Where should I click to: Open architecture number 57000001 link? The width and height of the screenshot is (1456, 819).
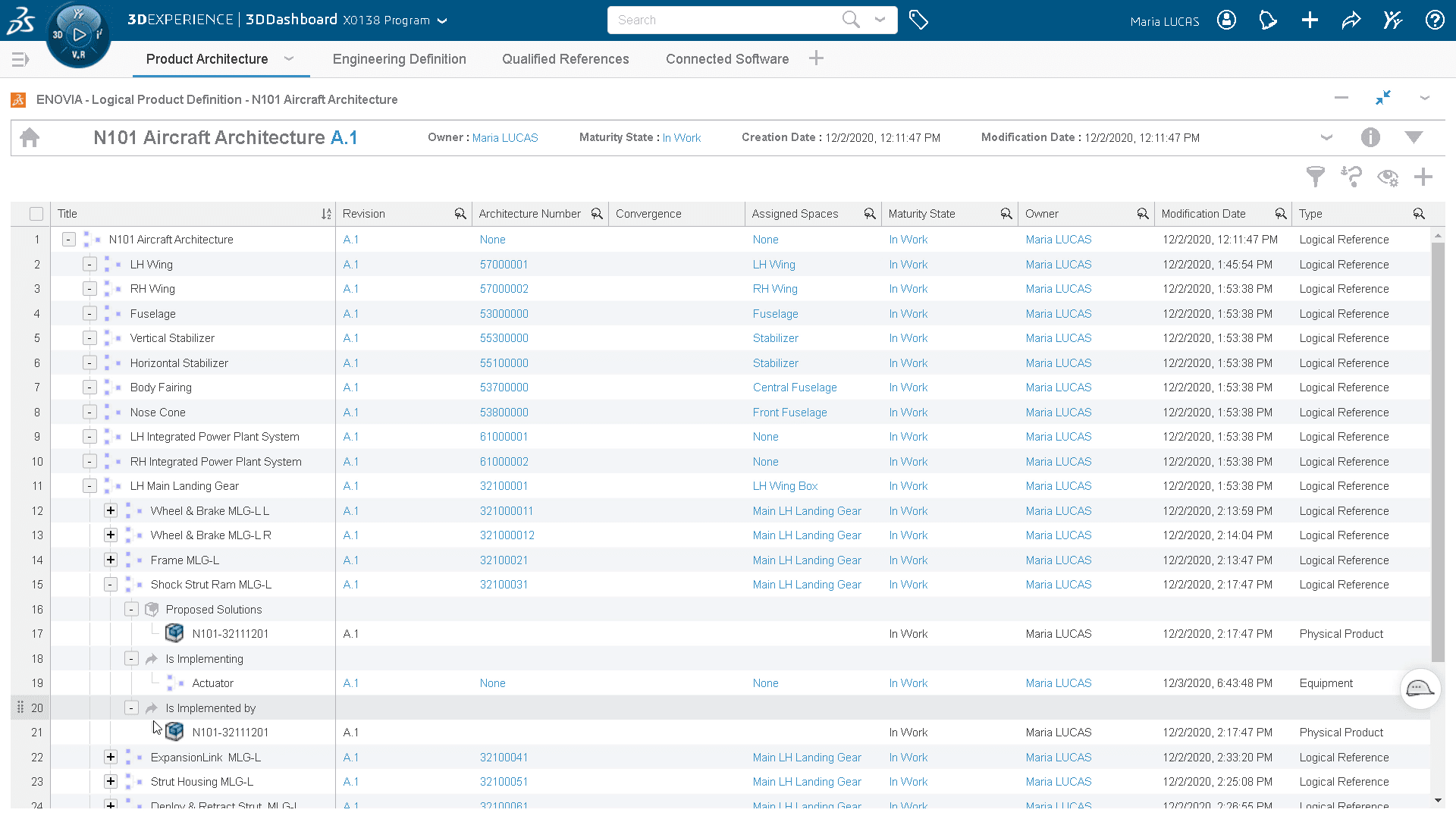tap(504, 264)
